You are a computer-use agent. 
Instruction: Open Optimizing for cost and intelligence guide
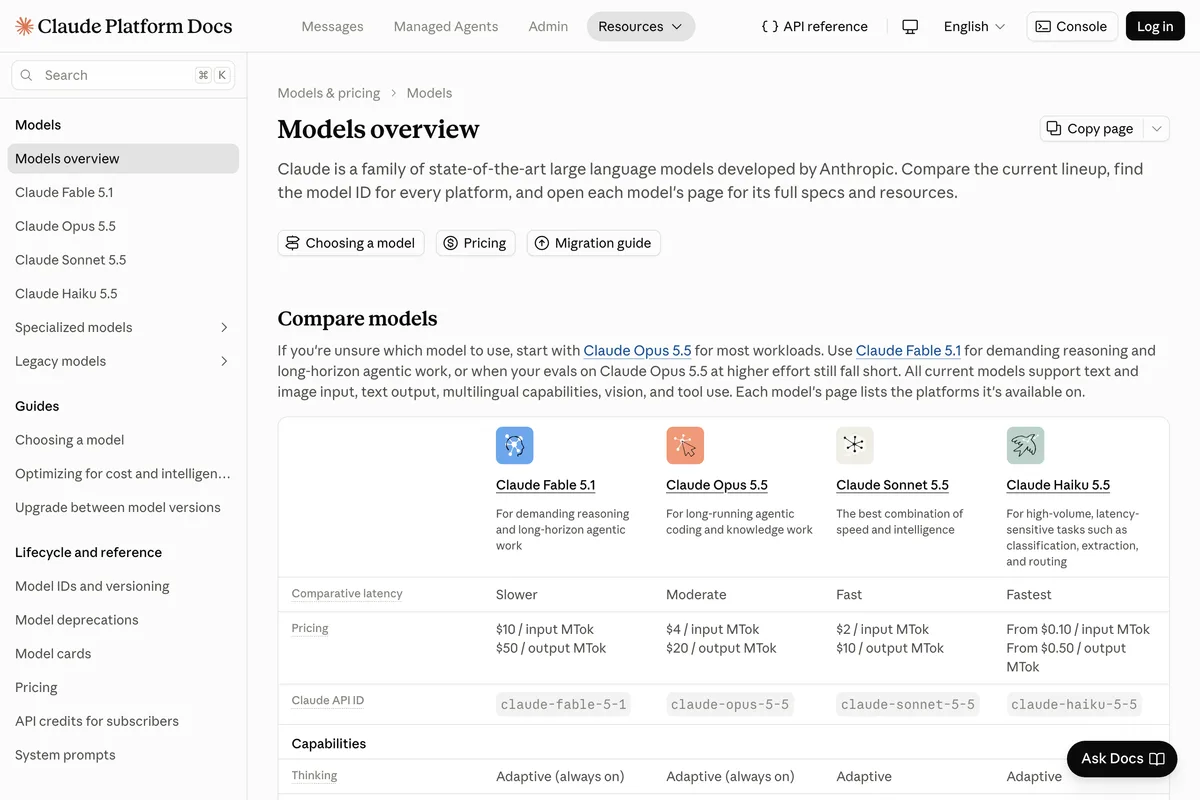123,474
